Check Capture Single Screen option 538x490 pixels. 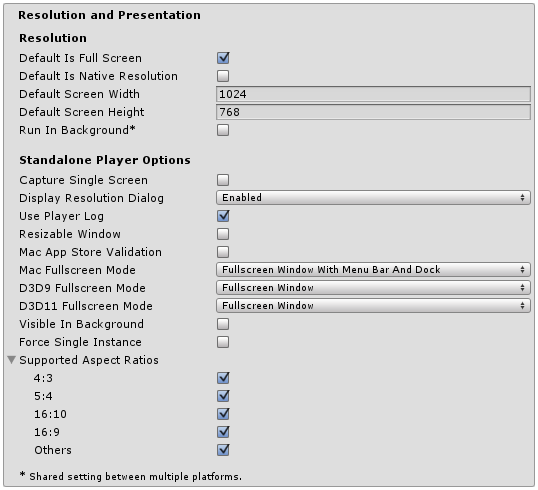coord(223,180)
